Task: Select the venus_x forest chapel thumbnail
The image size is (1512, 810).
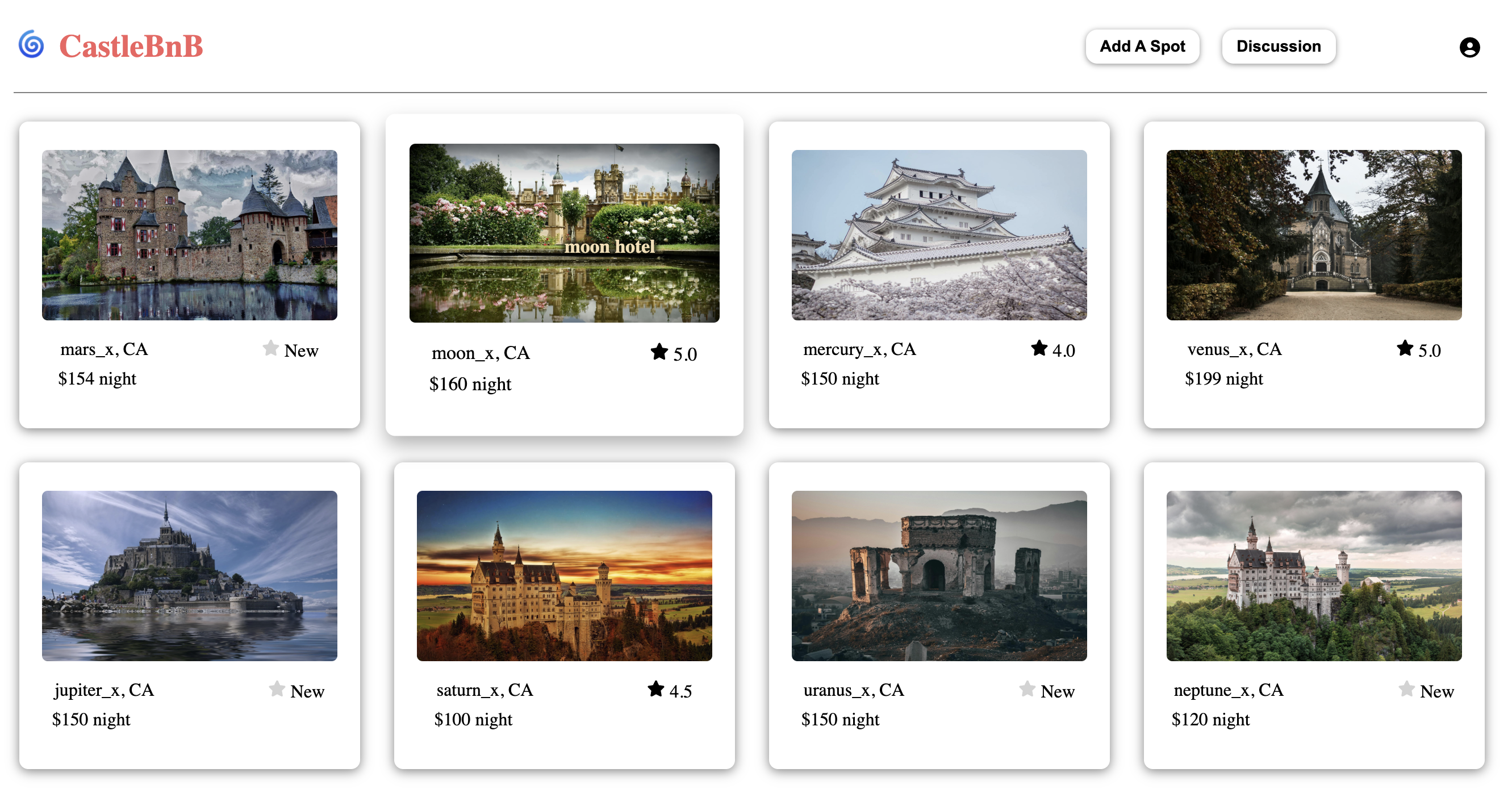Action: tap(1313, 235)
